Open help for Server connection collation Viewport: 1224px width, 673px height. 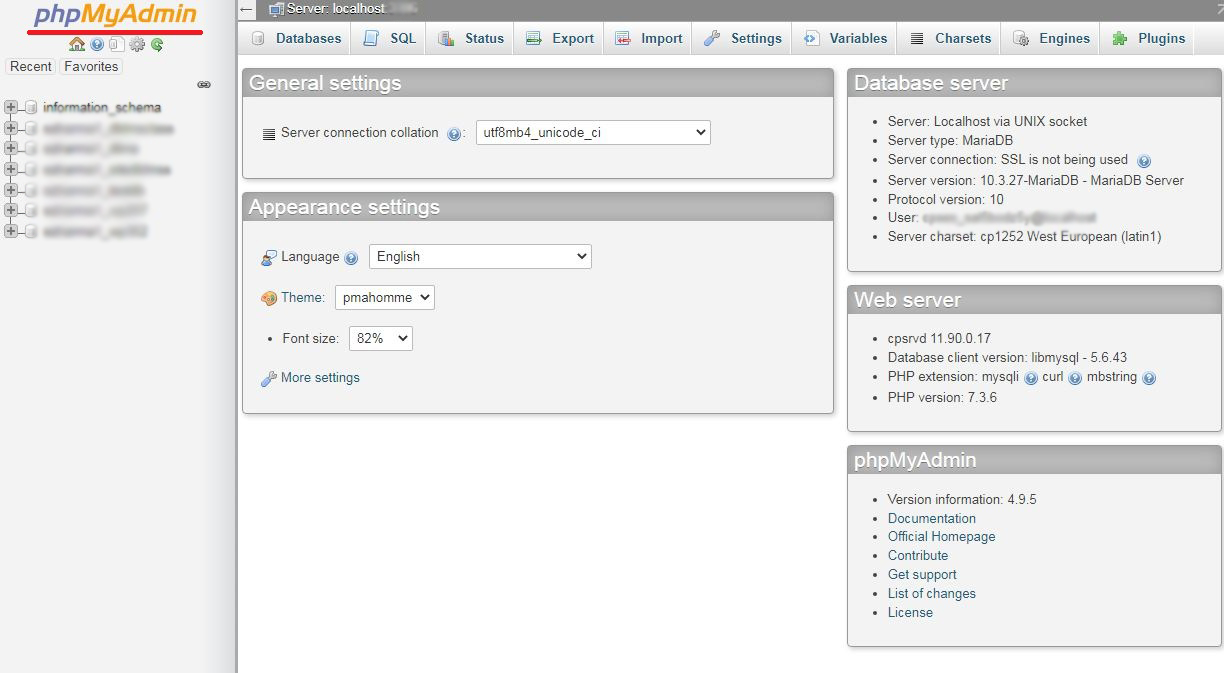(454, 134)
